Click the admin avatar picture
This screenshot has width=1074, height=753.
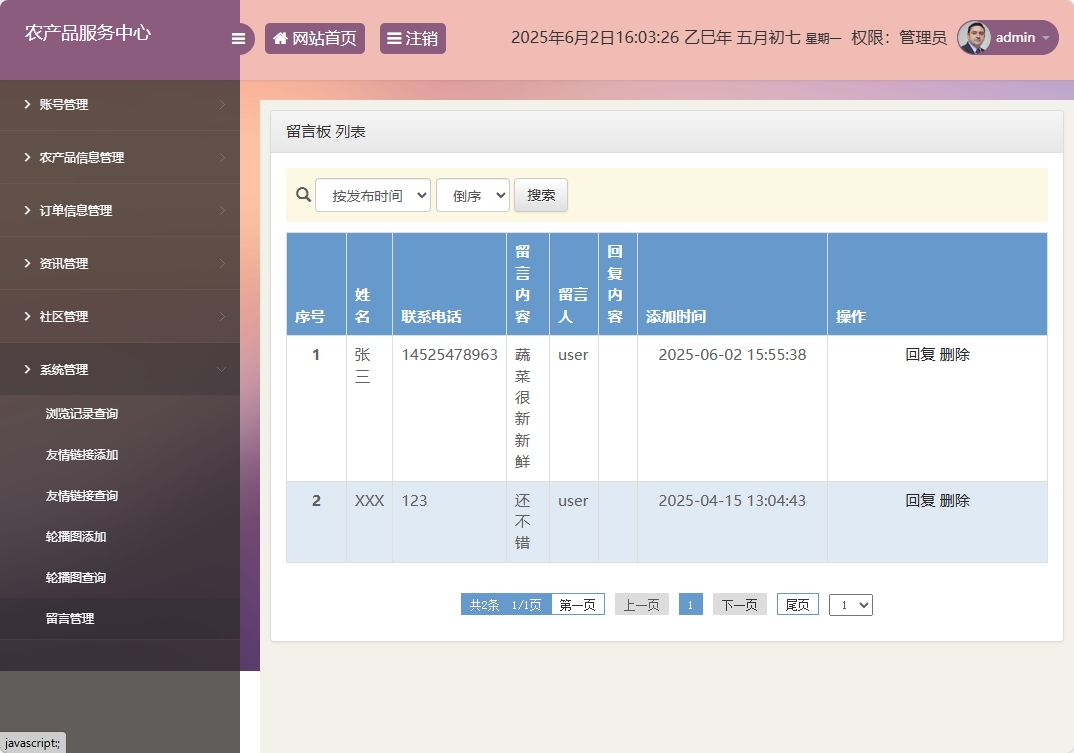pyautogui.click(x=972, y=38)
